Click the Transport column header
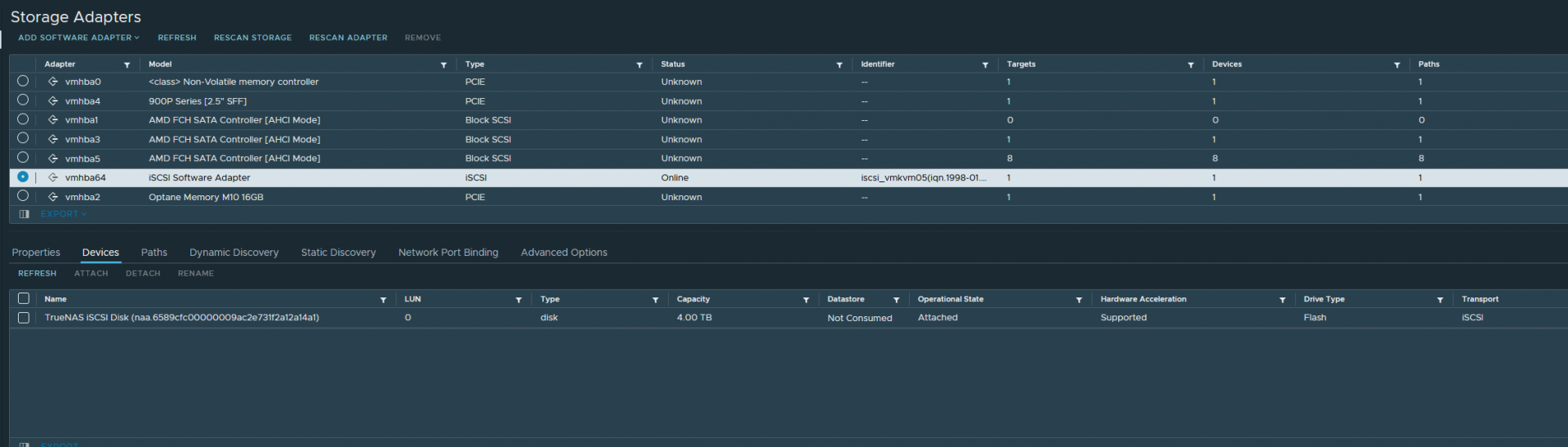 click(x=1480, y=300)
